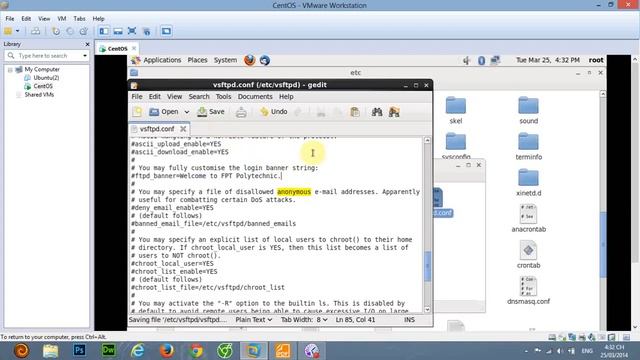Take a snapshot with the toolbar icon

click(56, 31)
